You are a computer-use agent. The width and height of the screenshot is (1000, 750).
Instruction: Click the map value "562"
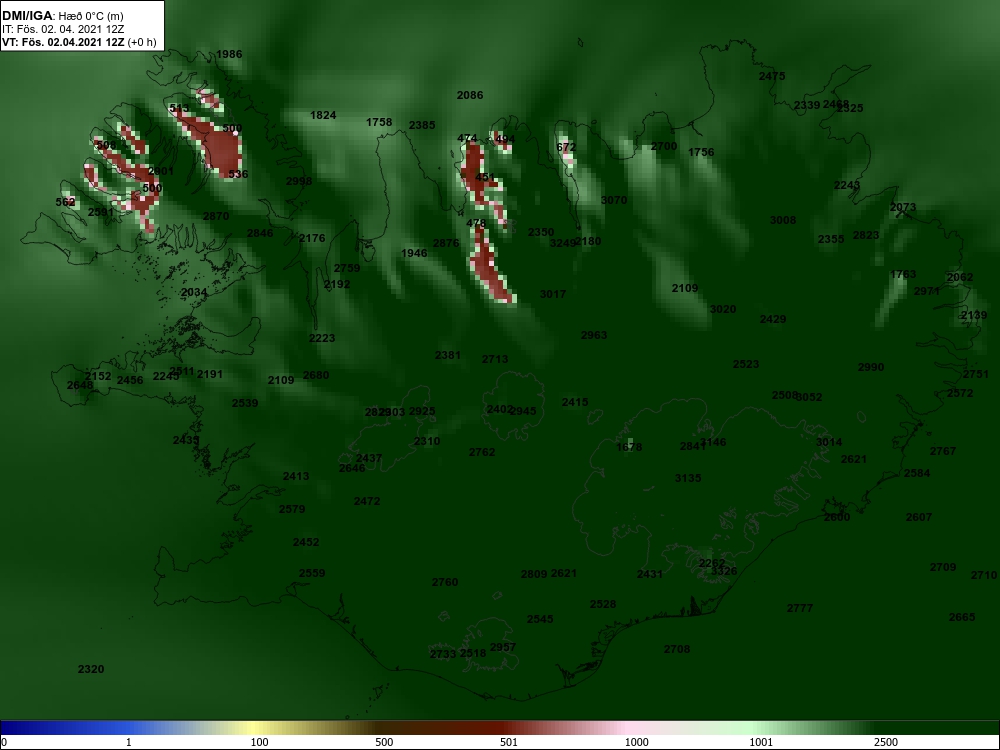(65, 202)
